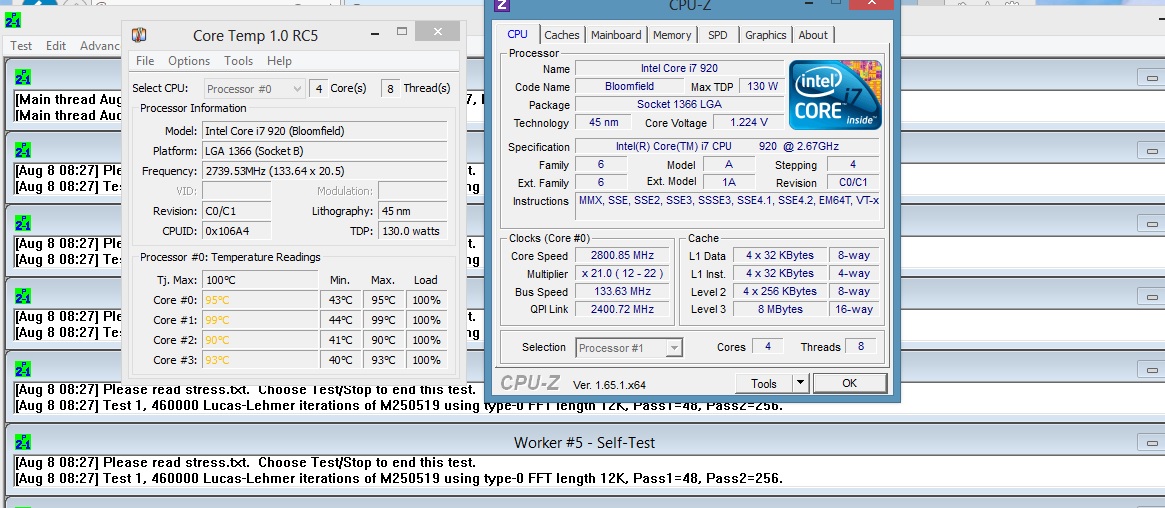Switch to the Caches tab in CPU-Z

point(562,35)
